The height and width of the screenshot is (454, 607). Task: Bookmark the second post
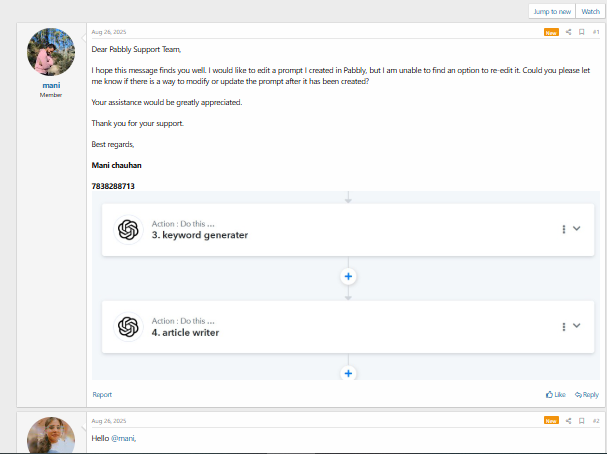[581, 421]
